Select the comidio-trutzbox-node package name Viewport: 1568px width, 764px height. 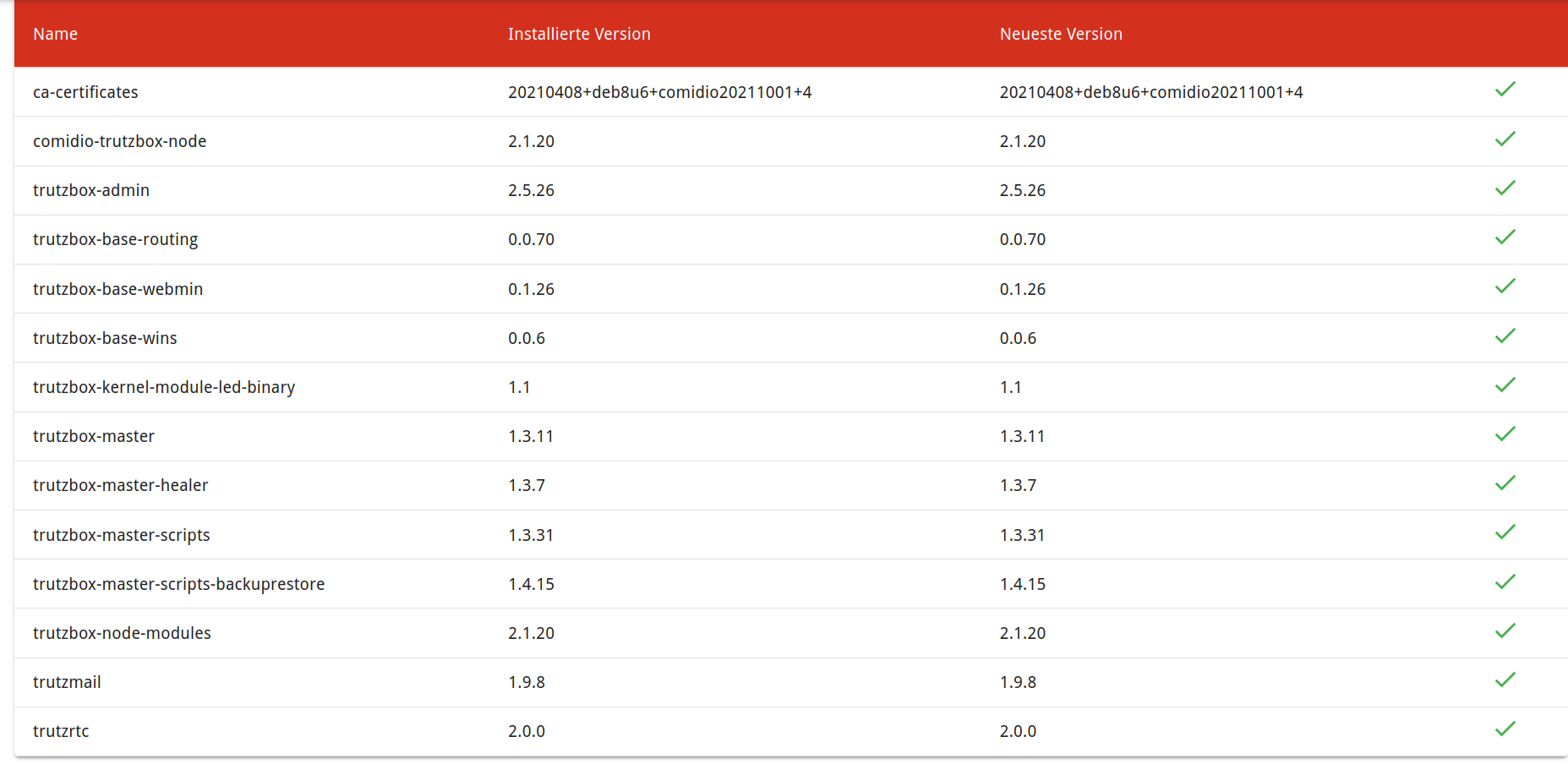click(120, 141)
